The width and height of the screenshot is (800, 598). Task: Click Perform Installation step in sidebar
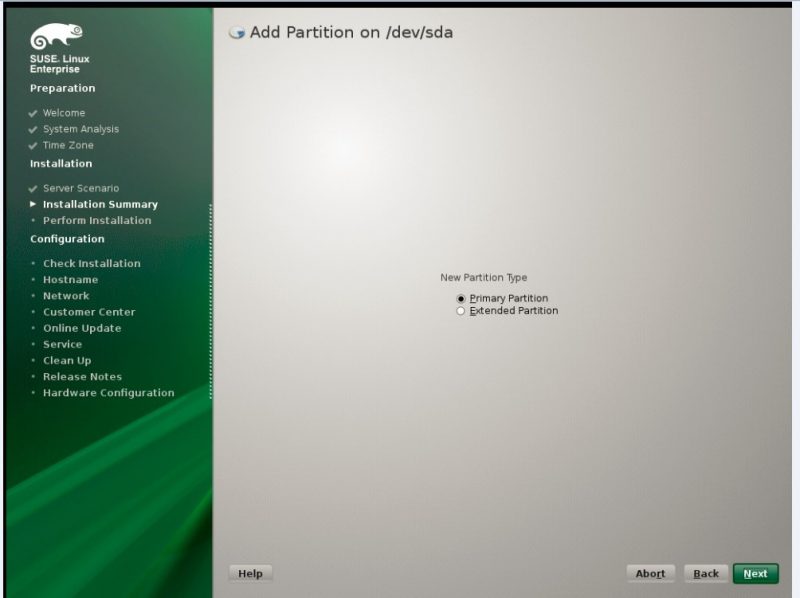click(97, 220)
